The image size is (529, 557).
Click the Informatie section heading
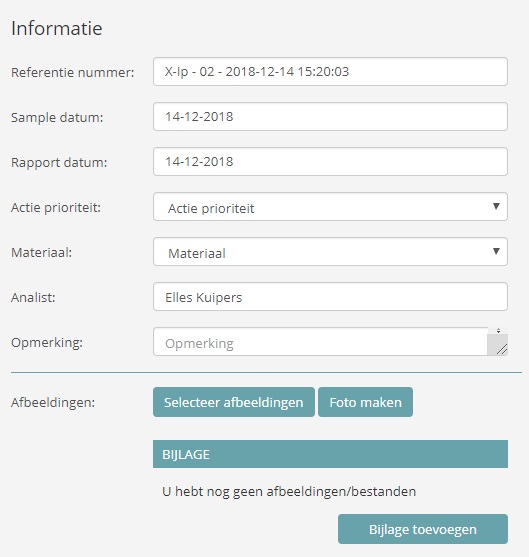click(57, 28)
